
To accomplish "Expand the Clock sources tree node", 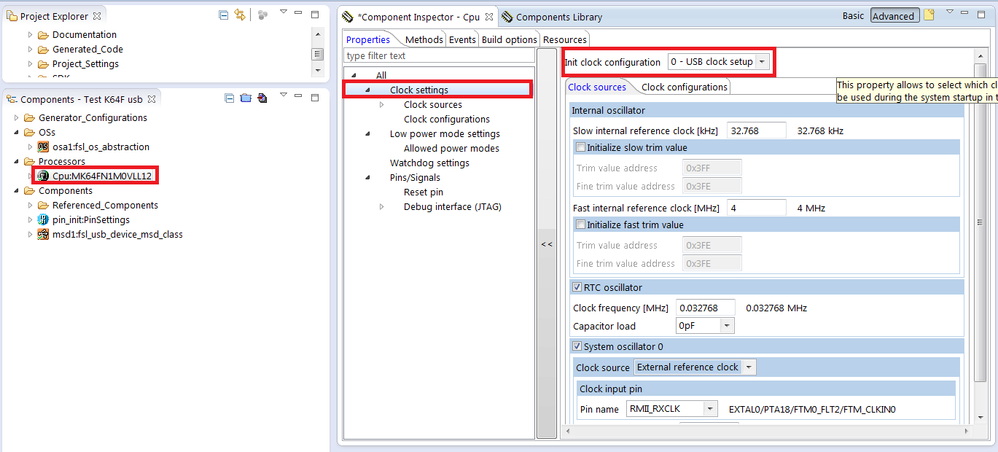I will point(382,104).
